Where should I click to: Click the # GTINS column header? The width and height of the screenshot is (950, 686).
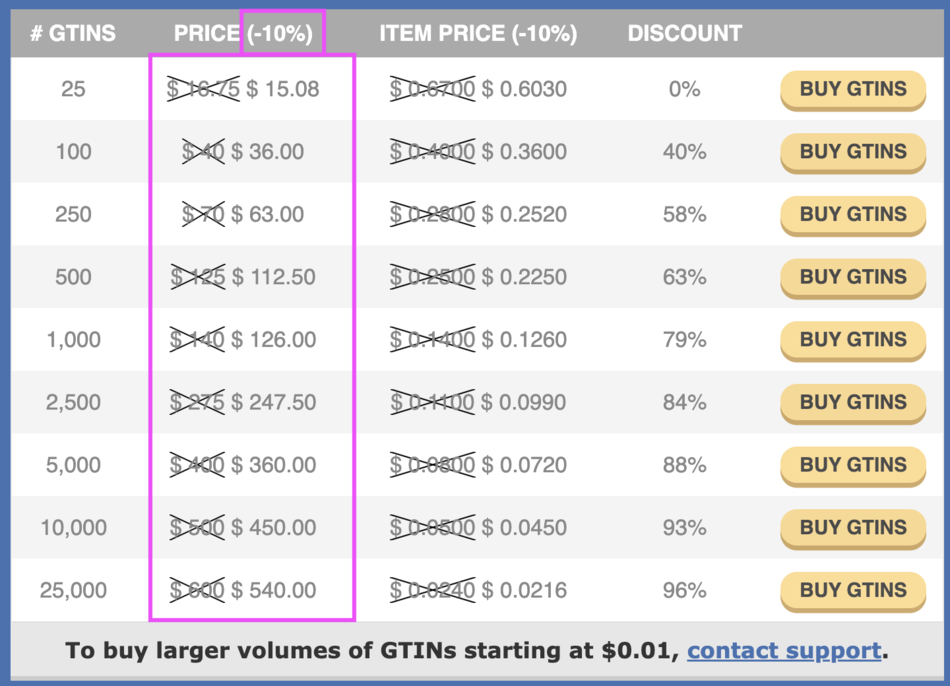(73, 33)
